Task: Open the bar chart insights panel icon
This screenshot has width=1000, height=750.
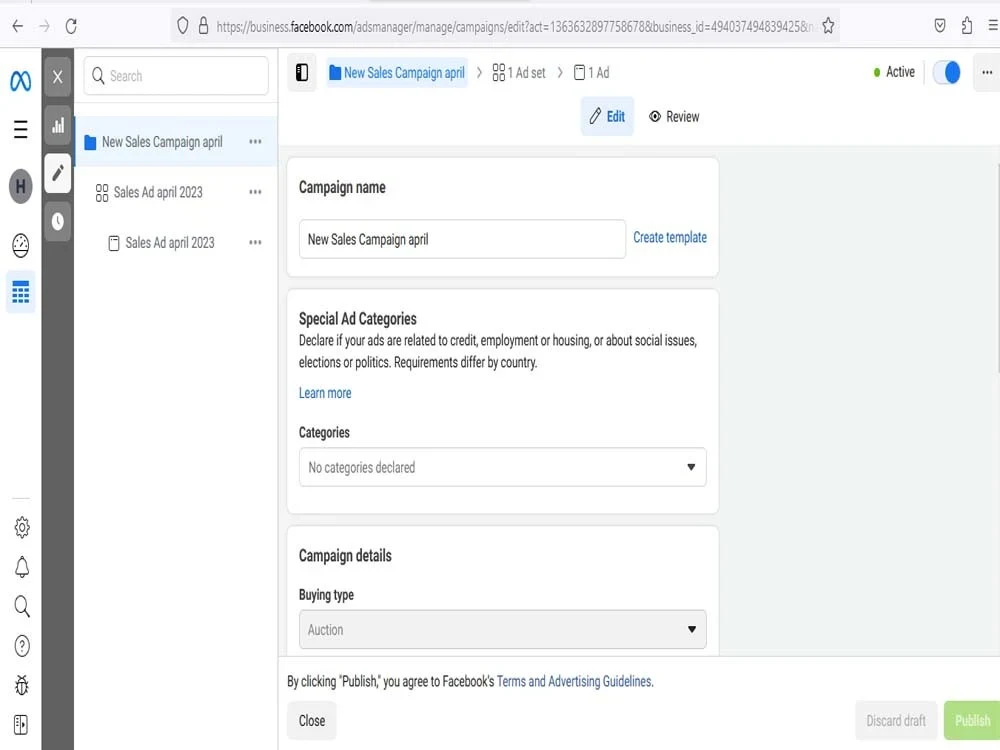Action: coord(58,126)
